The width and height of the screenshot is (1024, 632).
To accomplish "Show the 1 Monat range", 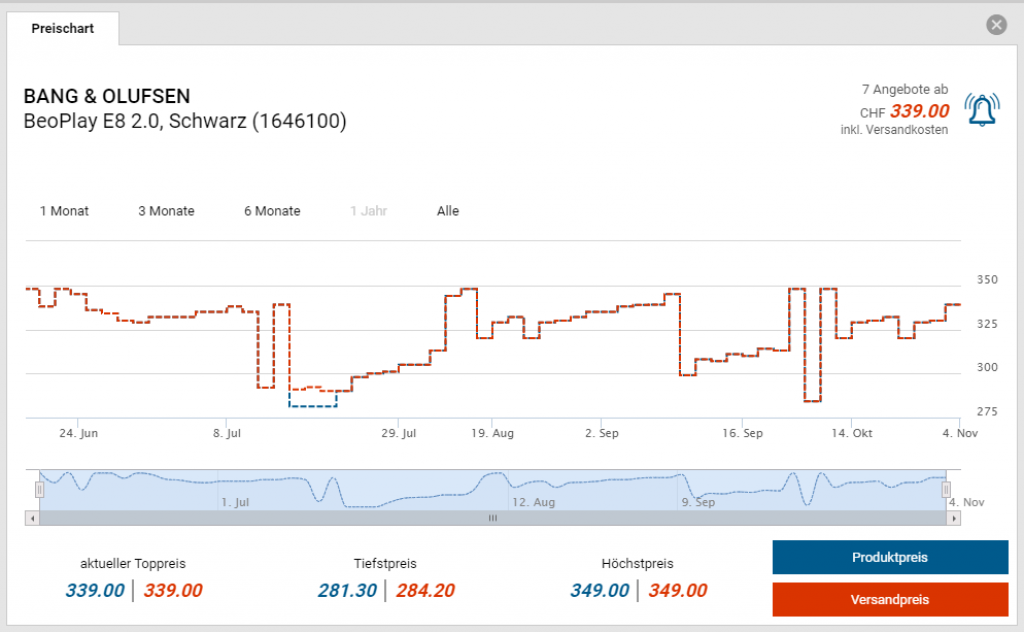I will coord(64,211).
